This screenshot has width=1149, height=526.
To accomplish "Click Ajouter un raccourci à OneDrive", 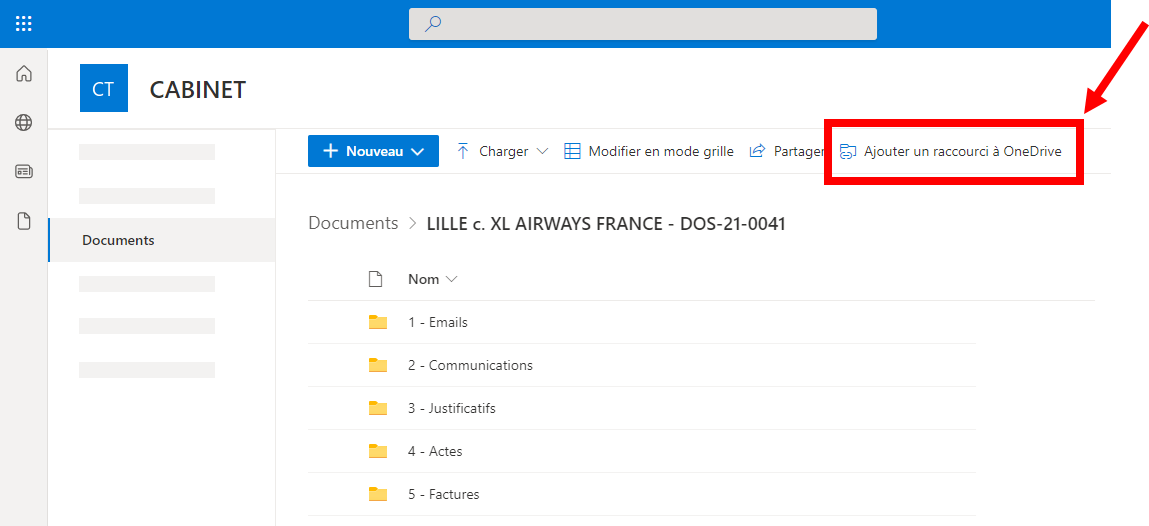I will [950, 152].
